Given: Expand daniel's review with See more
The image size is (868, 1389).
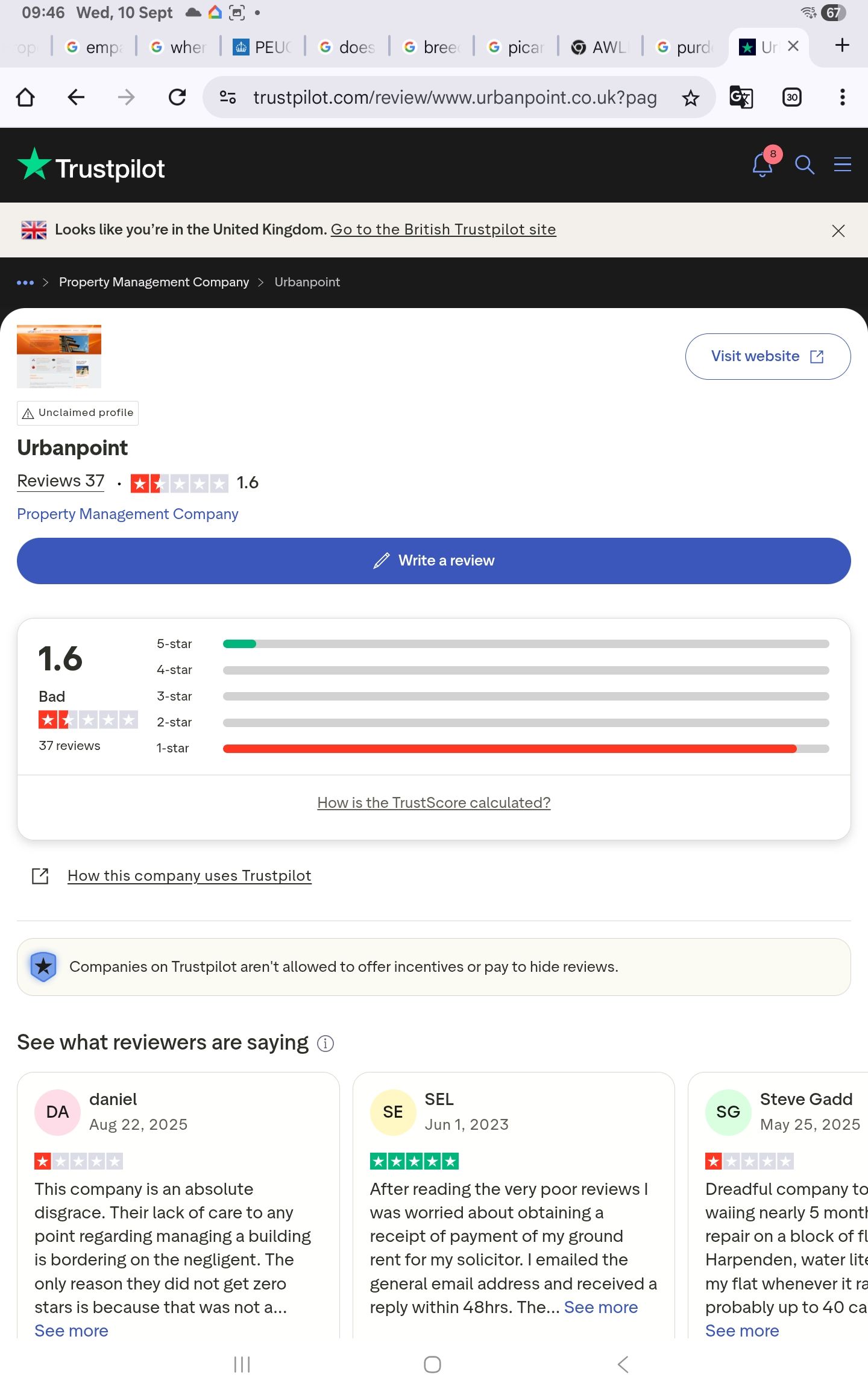Looking at the screenshot, I should click(x=71, y=1331).
